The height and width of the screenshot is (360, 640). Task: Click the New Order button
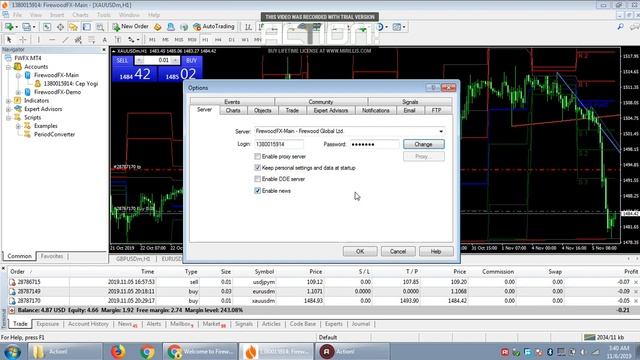pos(130,27)
